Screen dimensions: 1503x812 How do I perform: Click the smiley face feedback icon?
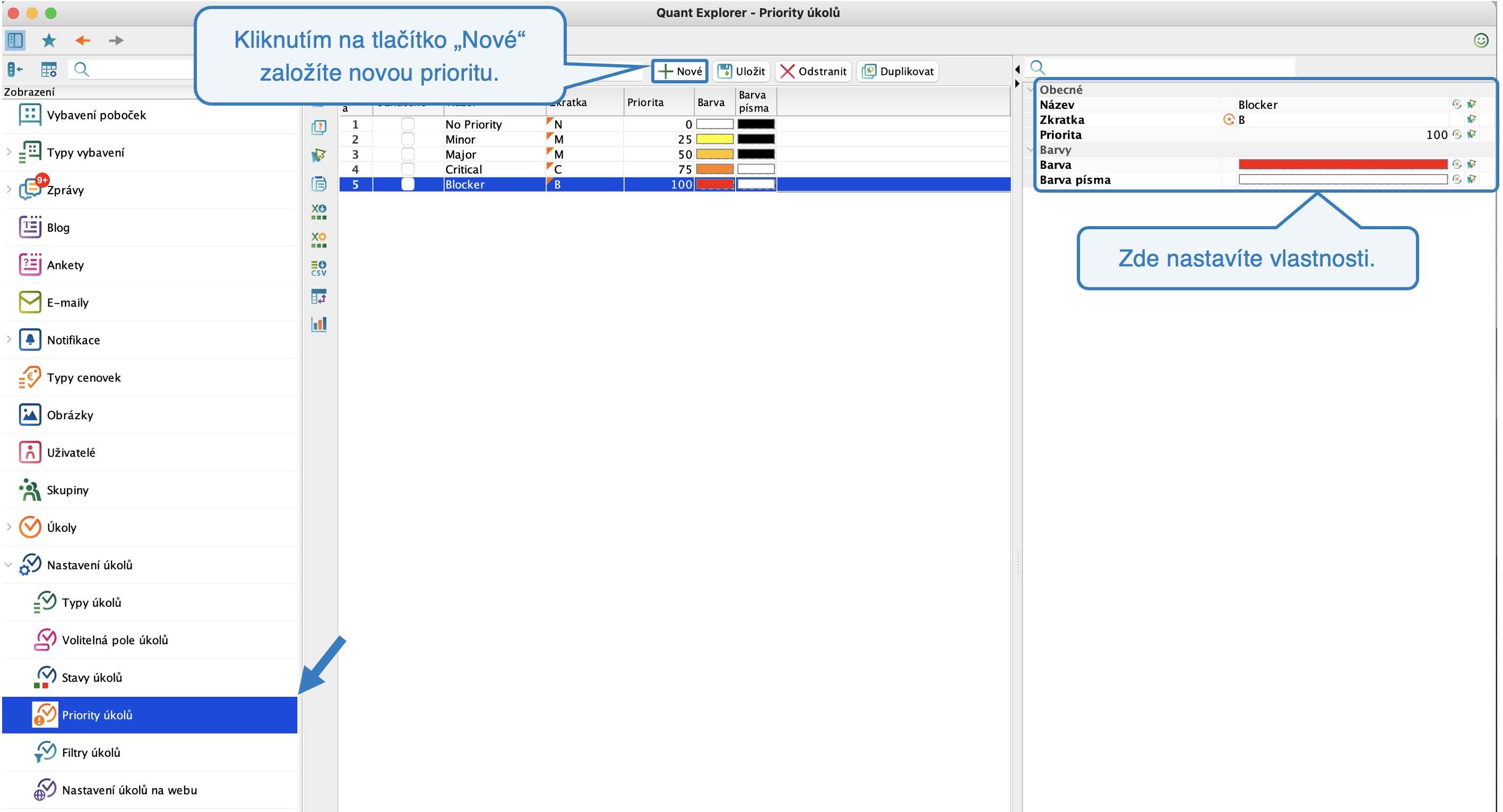(x=1480, y=40)
